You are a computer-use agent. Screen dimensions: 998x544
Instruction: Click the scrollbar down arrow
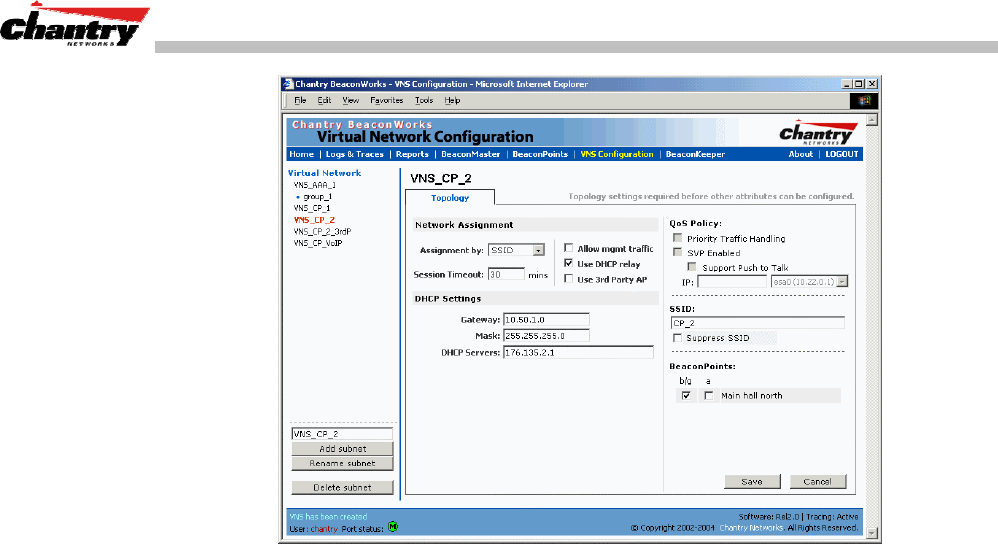[872, 533]
